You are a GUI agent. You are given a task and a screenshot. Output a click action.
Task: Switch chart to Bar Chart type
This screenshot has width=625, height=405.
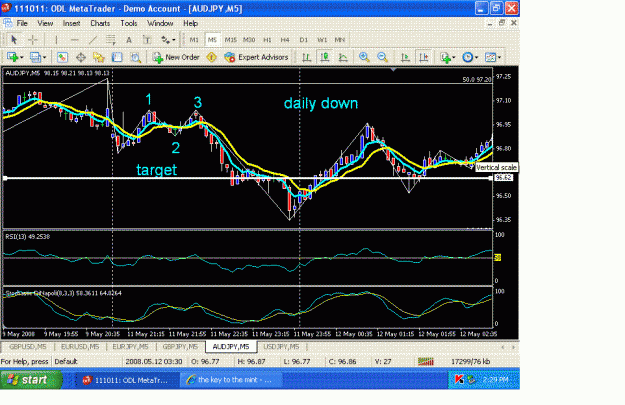306,57
